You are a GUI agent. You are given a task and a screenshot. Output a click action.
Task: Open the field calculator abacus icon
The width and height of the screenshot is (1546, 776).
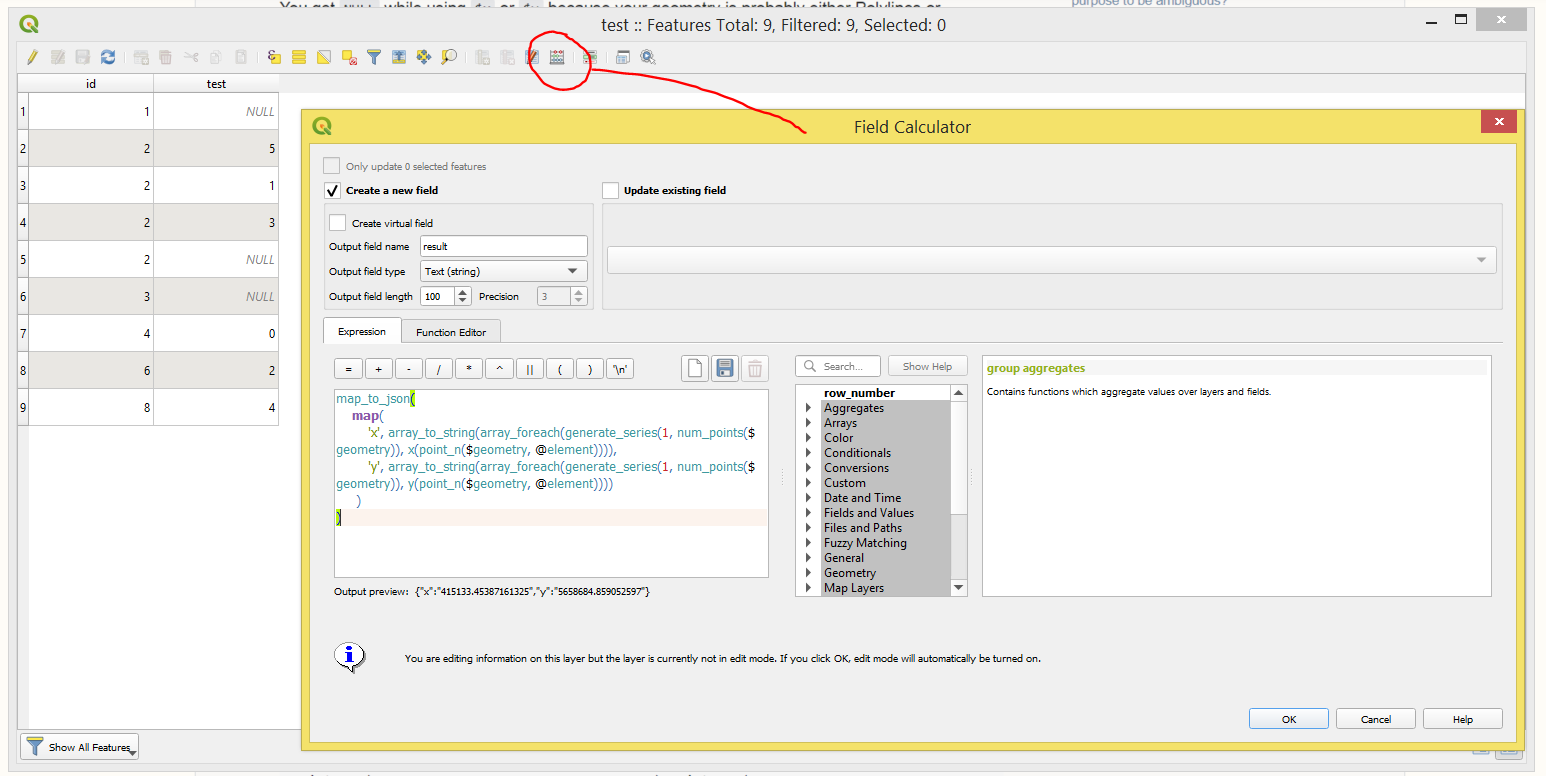coord(557,58)
